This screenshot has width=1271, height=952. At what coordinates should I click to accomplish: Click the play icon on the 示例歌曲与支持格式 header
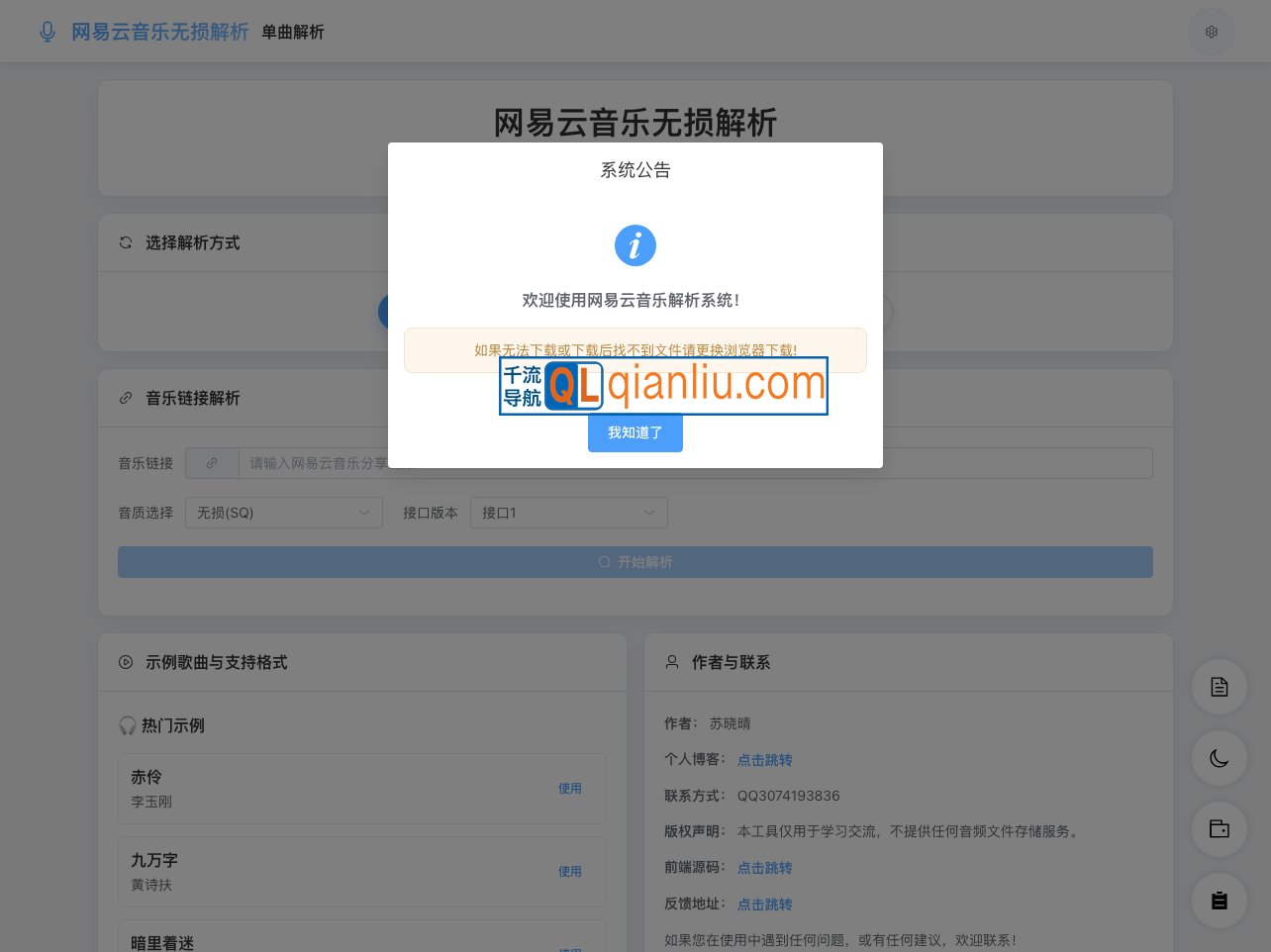tap(126, 662)
